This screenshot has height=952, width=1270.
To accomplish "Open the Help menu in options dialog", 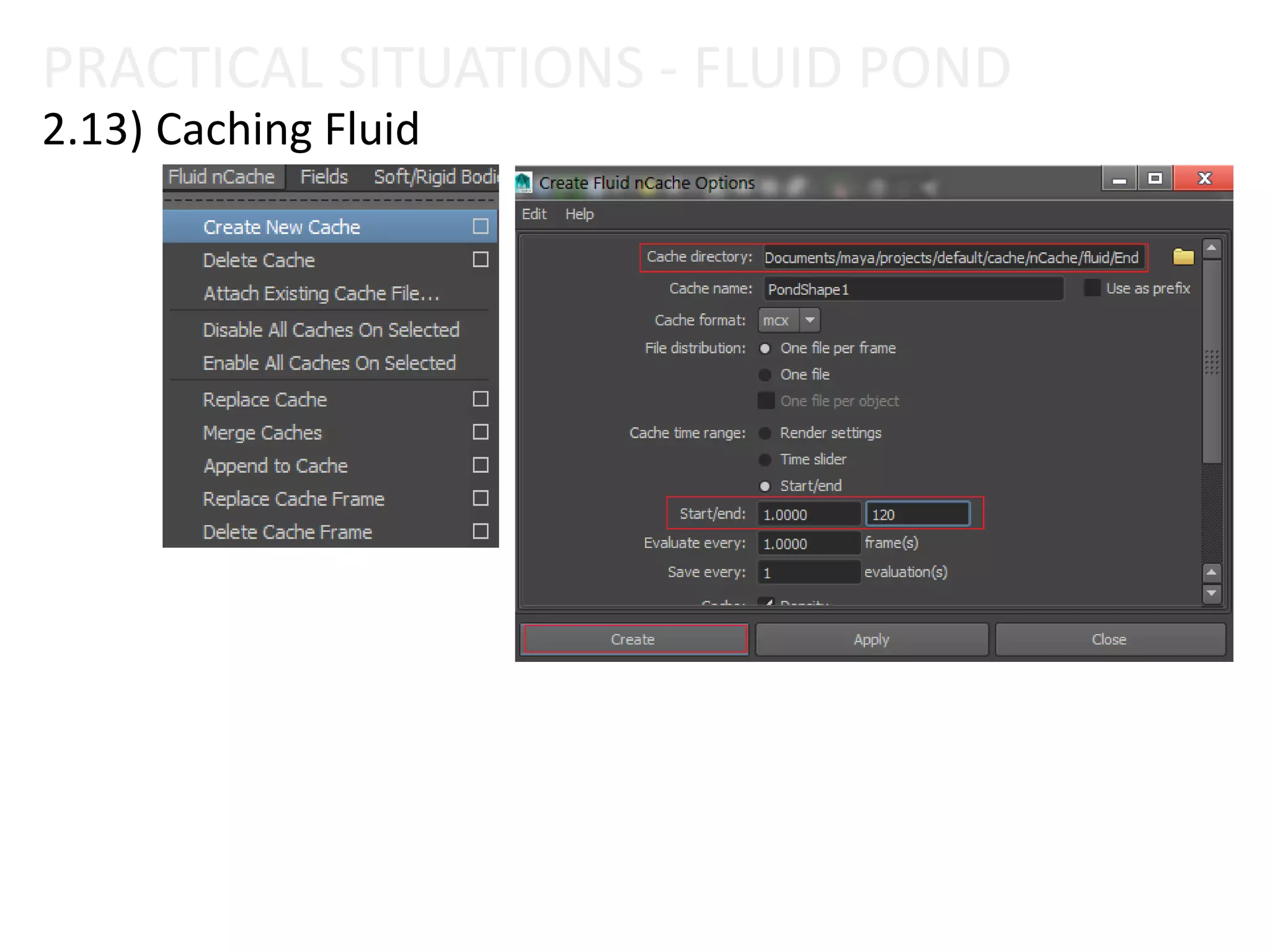I will point(579,214).
